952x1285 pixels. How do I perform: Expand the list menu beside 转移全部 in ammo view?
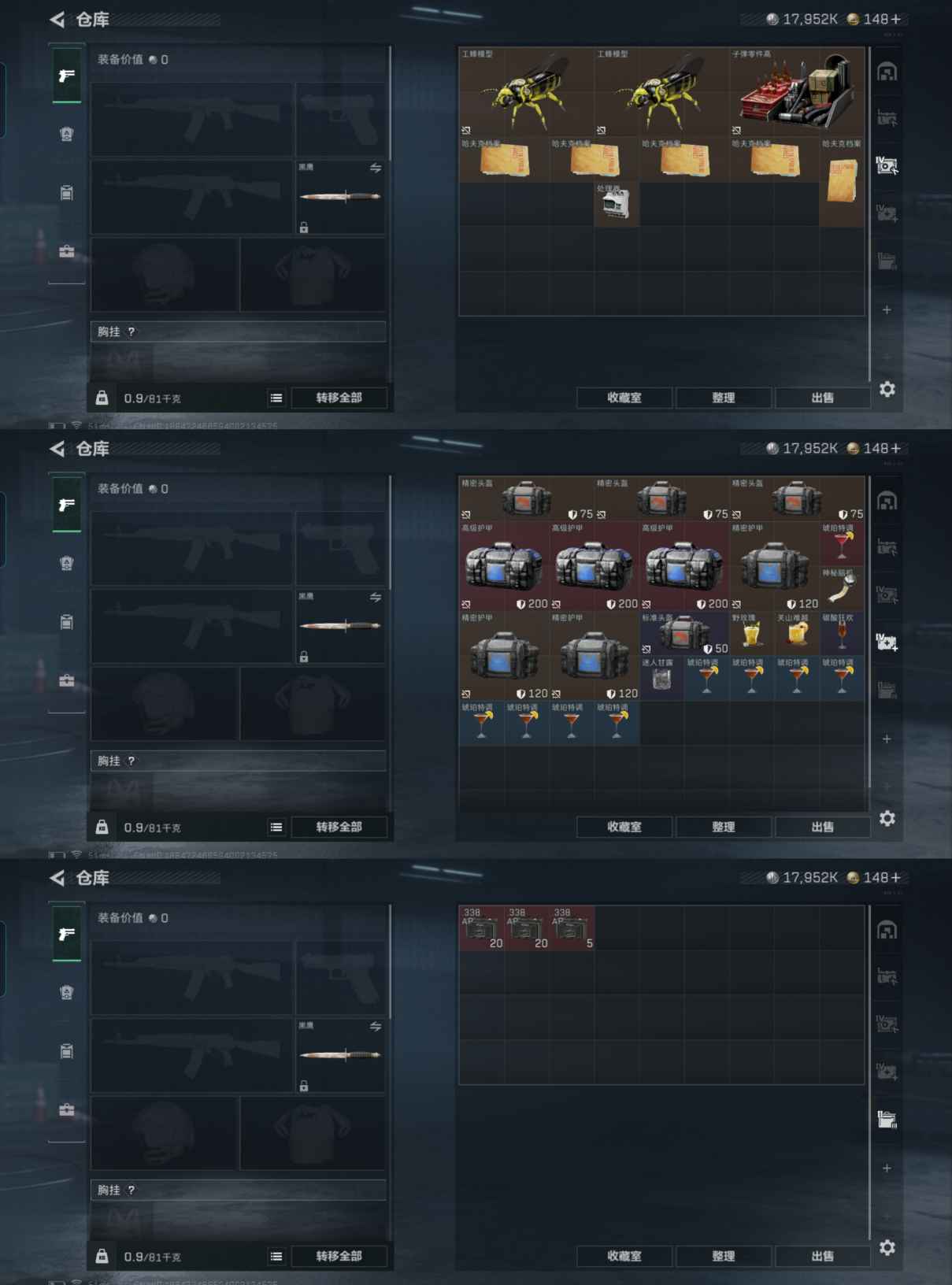(276, 1256)
